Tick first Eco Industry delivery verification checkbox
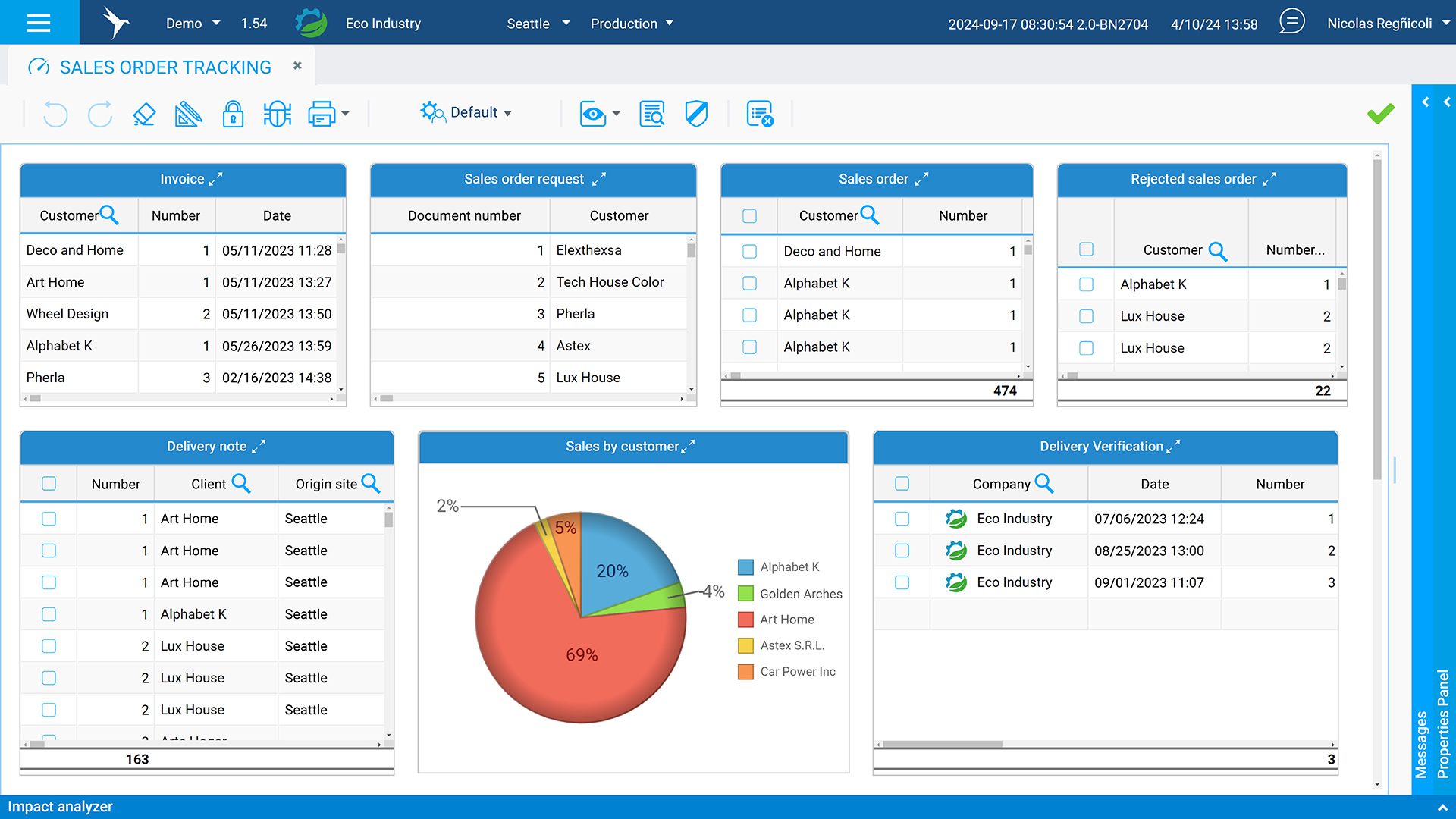 coord(902,519)
